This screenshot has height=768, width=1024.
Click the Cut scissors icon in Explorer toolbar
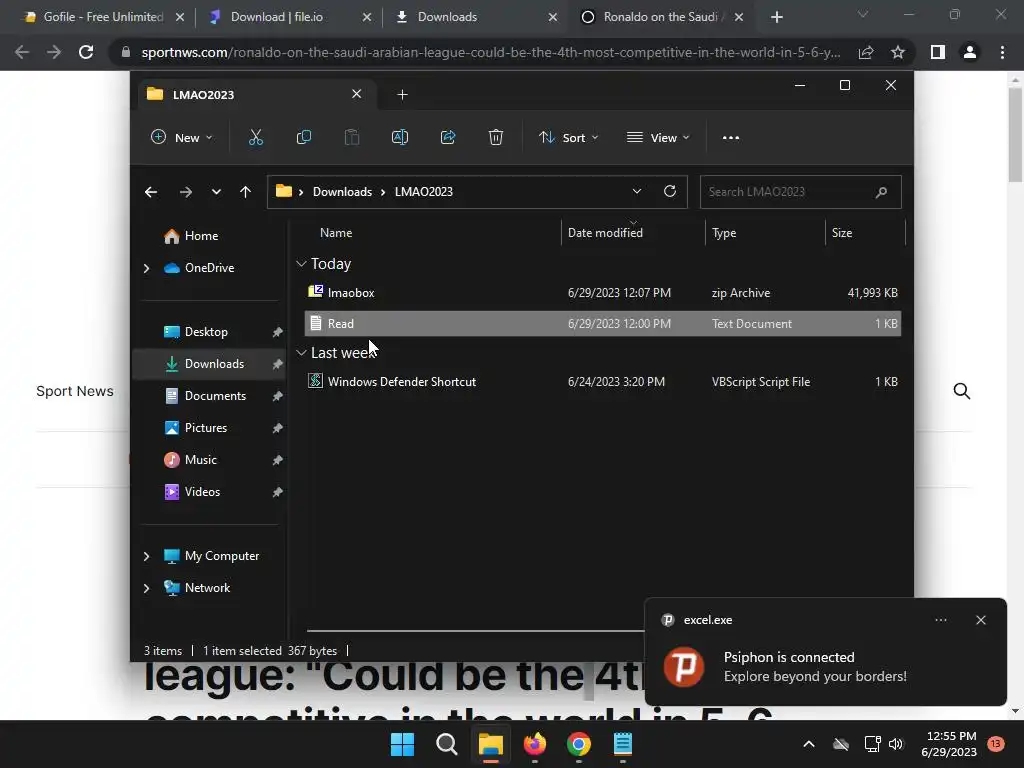pyautogui.click(x=255, y=137)
